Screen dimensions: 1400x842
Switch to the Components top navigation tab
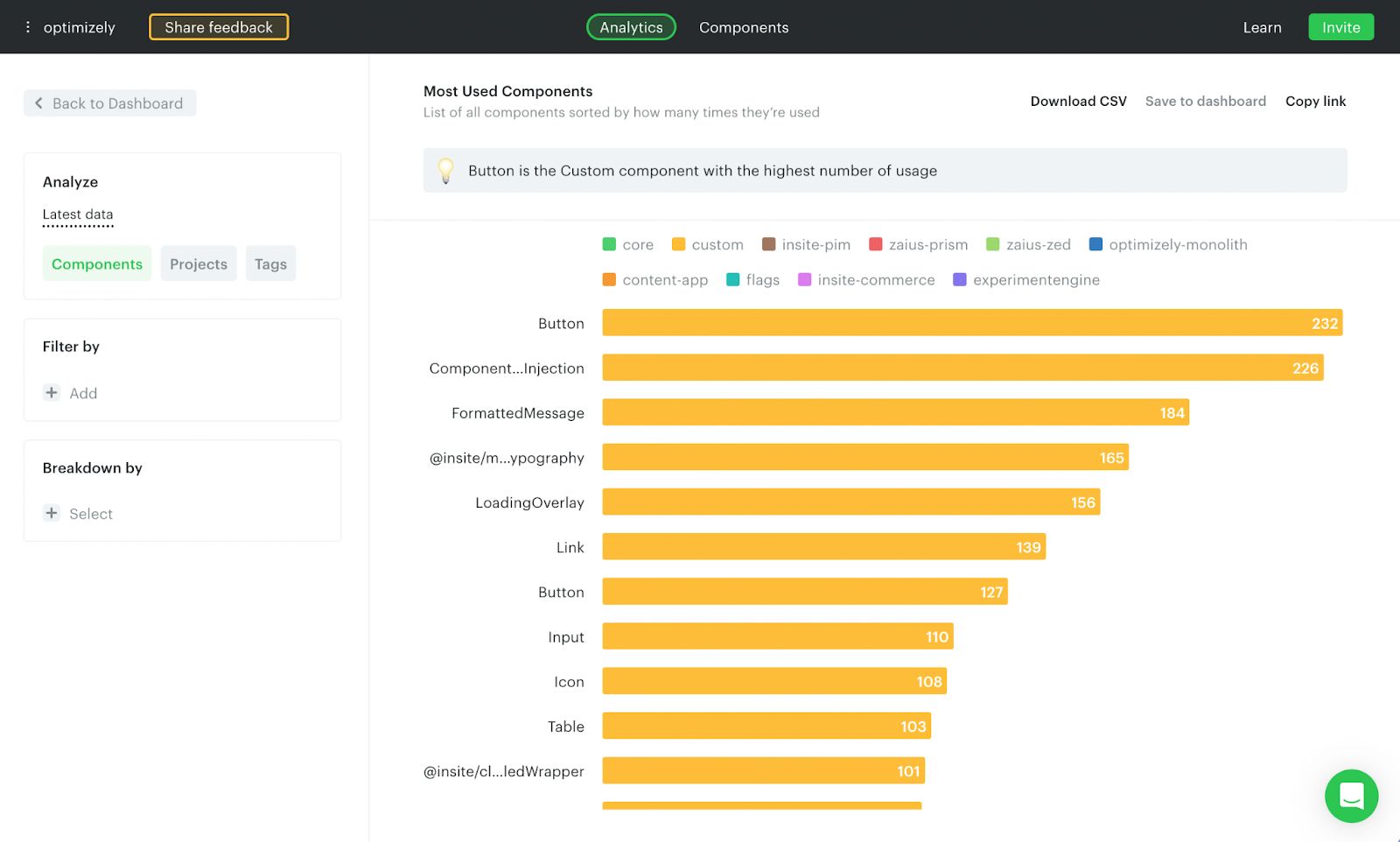pos(744,27)
